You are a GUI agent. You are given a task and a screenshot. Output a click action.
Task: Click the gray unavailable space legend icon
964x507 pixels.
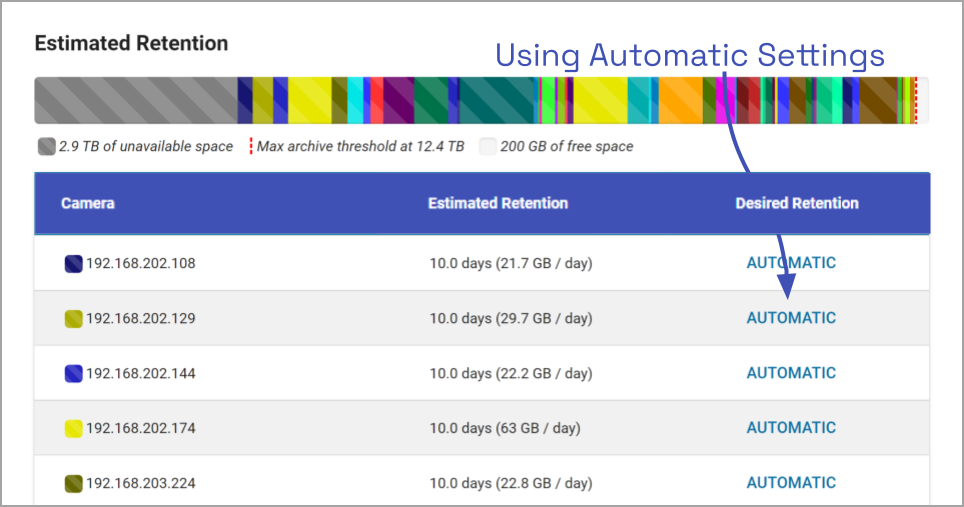click(46, 147)
